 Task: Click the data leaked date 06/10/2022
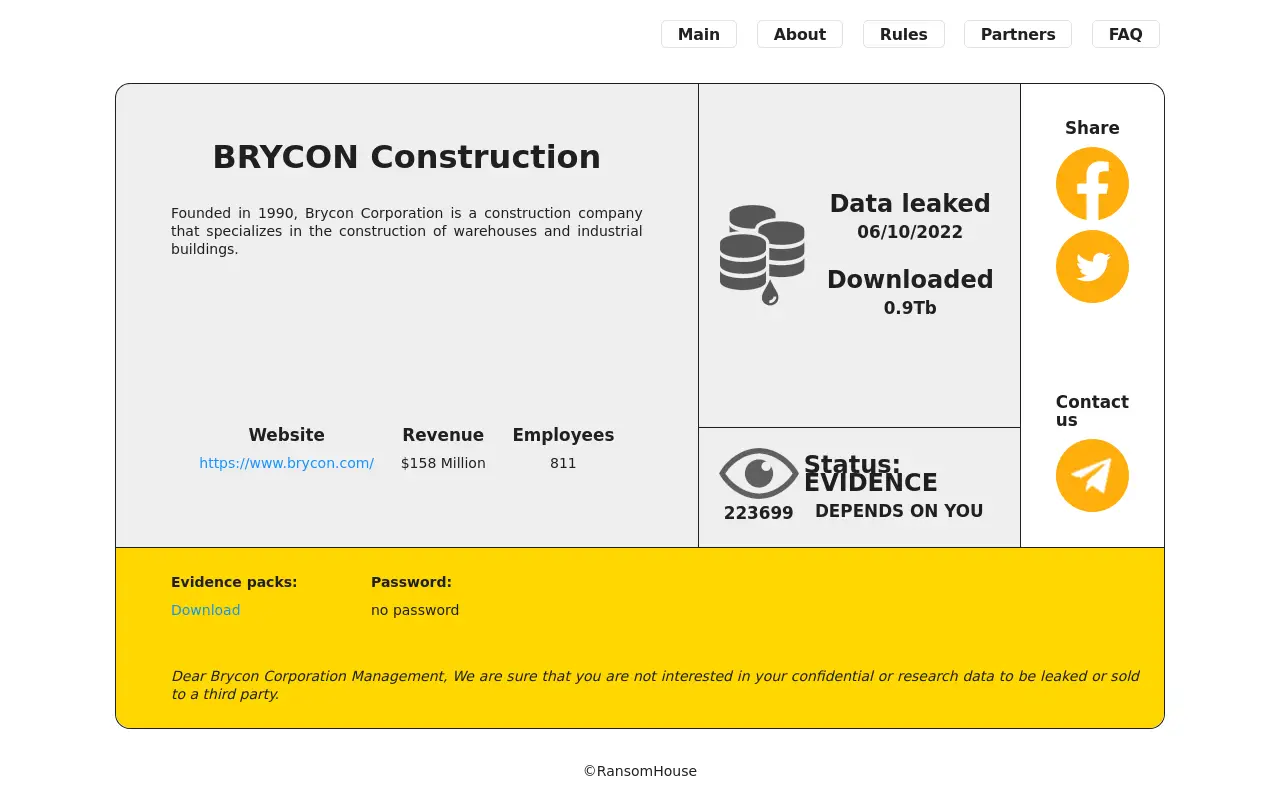pos(909,232)
